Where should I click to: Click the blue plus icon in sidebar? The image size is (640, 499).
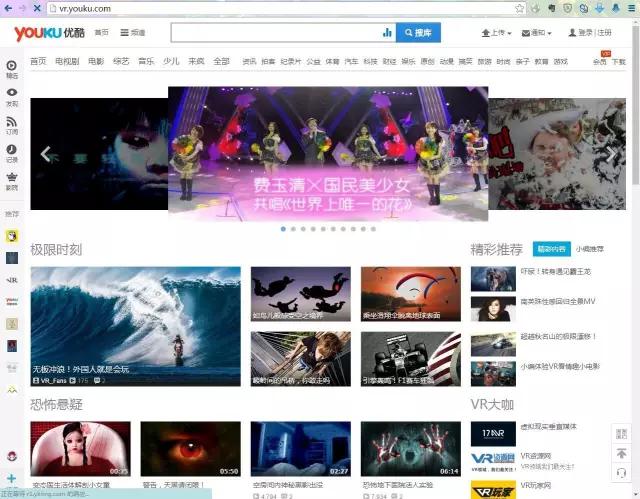tap(11, 478)
